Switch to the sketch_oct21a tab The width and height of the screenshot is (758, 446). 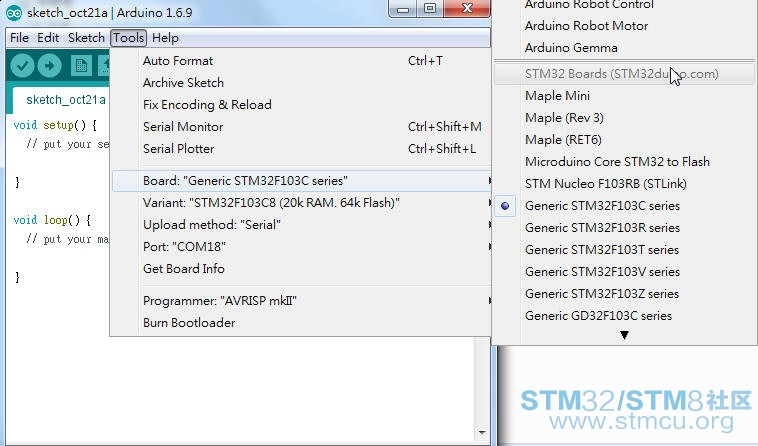click(66, 100)
